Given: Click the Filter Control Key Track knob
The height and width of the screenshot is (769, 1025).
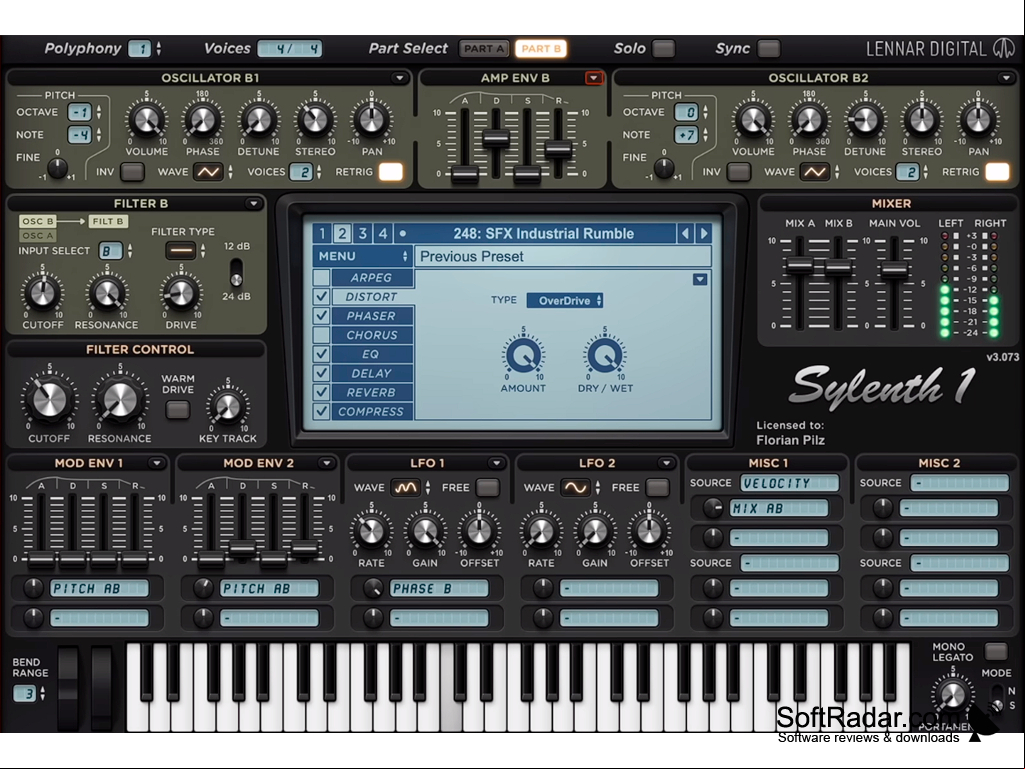Looking at the screenshot, I should tap(227, 407).
